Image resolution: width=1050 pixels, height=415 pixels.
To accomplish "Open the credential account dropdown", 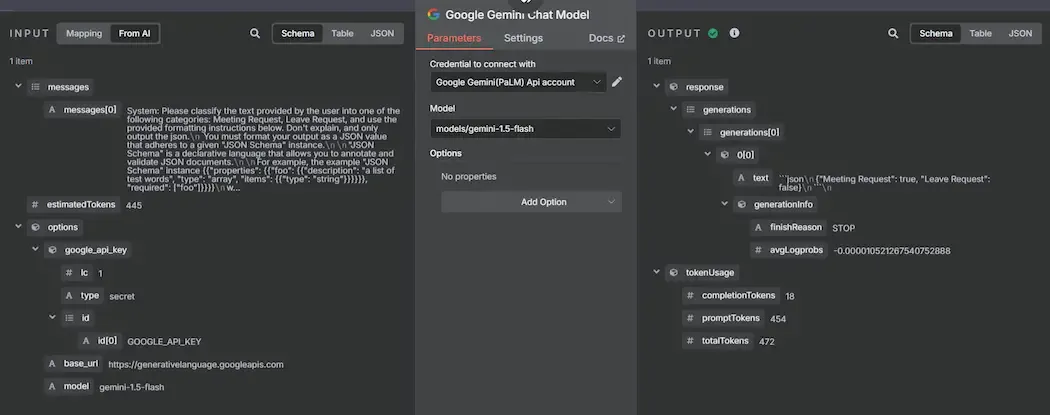I will (x=520, y=81).
